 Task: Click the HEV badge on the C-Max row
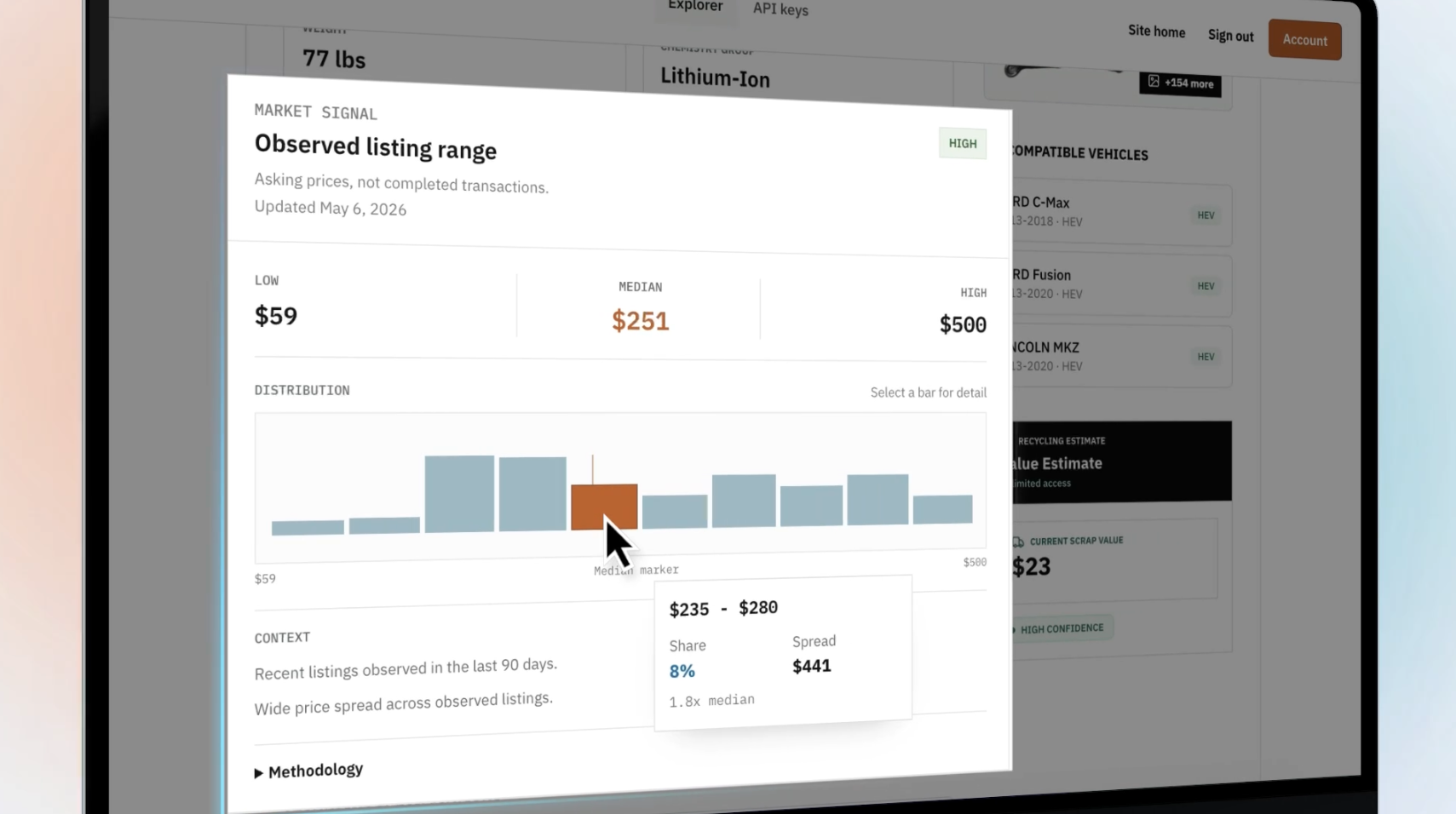[x=1206, y=215]
